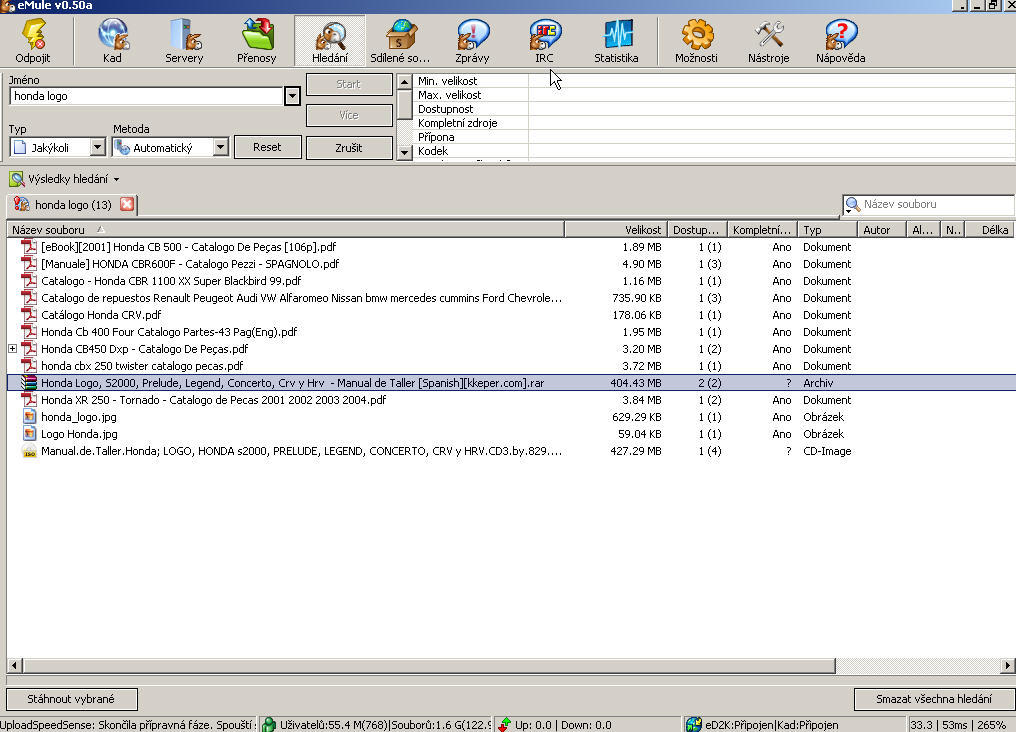This screenshot has height=732, width=1016.
Task: Close the honda logo search tab
Action: pyautogui.click(x=127, y=204)
